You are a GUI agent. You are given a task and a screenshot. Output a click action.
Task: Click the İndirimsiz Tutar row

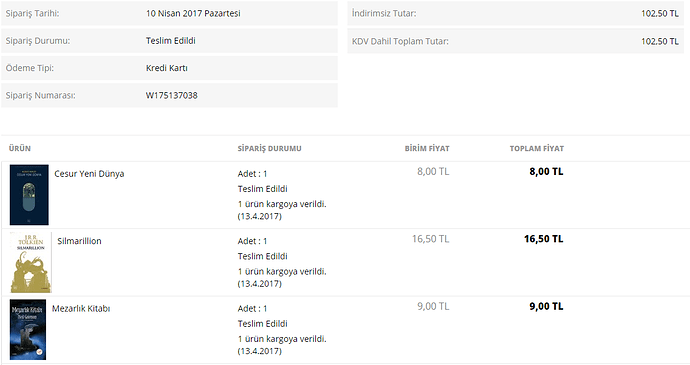[x=515, y=13]
